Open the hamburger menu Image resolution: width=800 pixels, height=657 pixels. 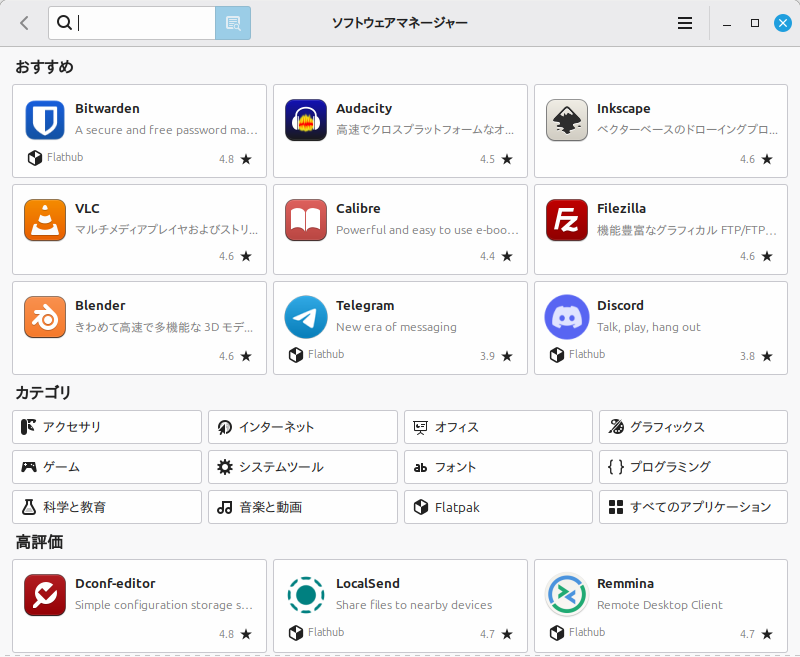pos(685,23)
